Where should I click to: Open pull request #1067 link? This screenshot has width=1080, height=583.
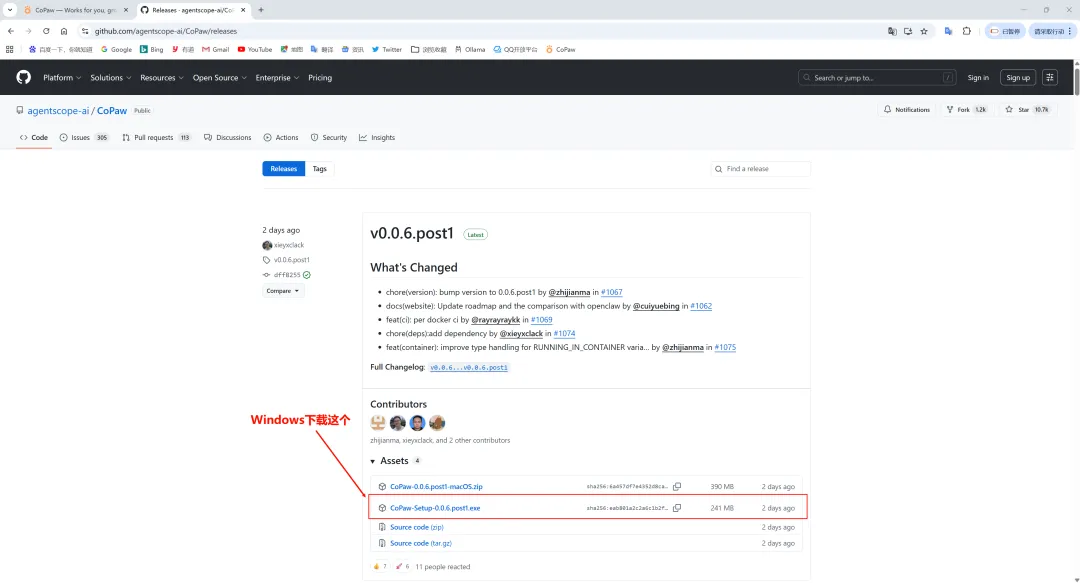tap(612, 292)
